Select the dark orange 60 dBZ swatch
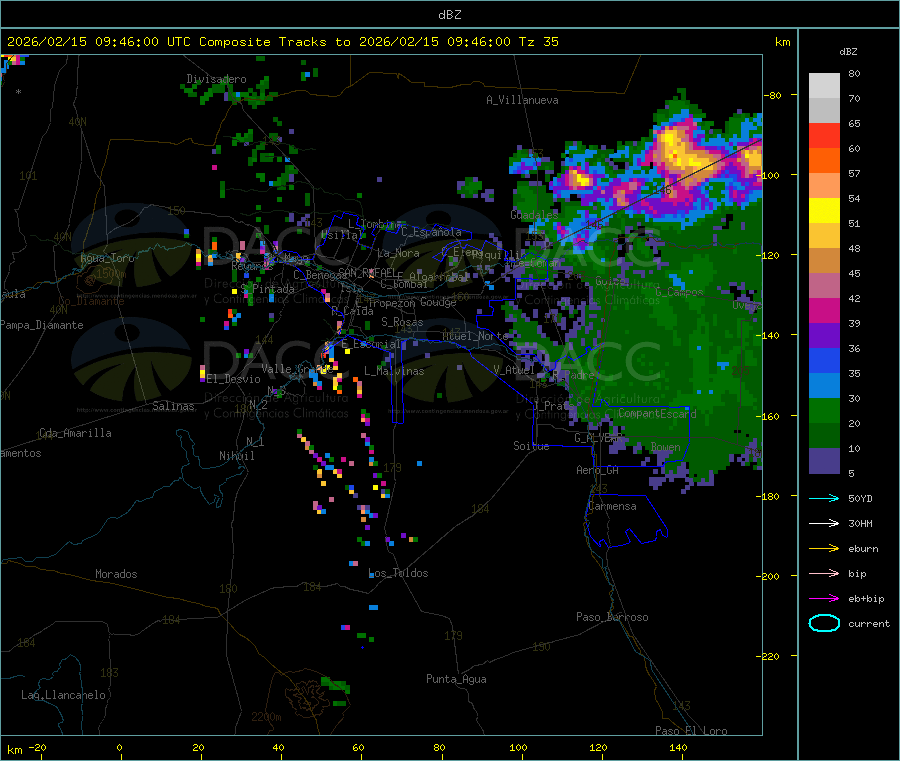 coord(824,161)
